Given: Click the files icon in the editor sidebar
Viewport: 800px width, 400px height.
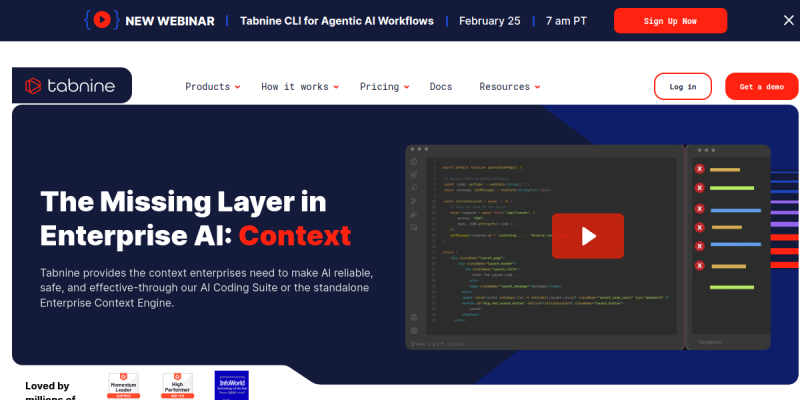Looking at the screenshot, I should [x=414, y=161].
